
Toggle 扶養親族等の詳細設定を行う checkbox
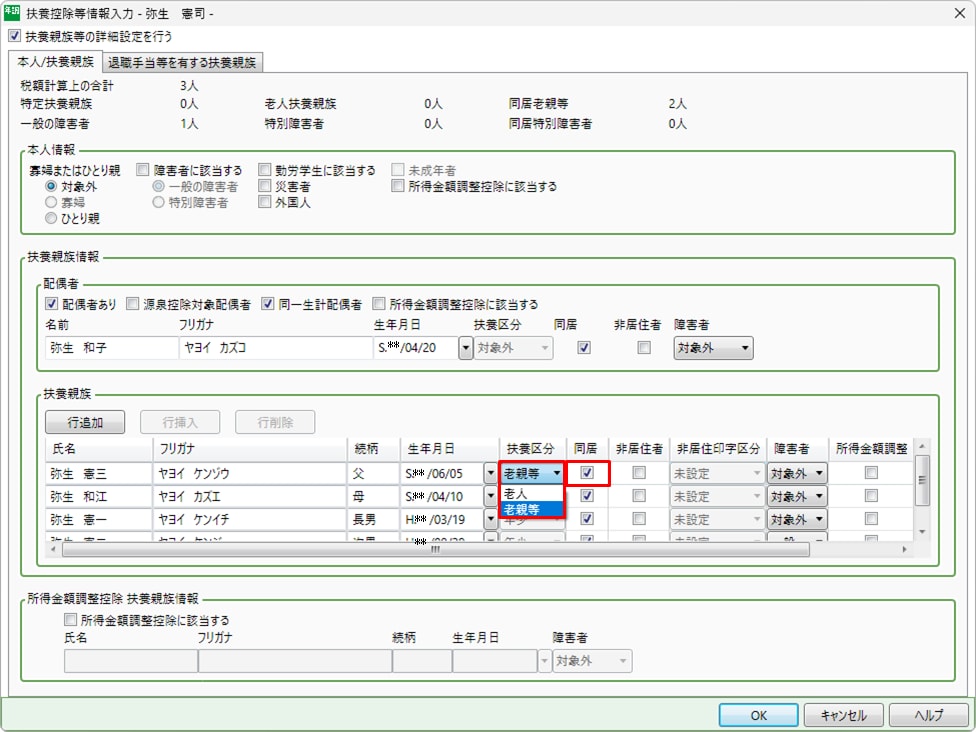point(14,36)
